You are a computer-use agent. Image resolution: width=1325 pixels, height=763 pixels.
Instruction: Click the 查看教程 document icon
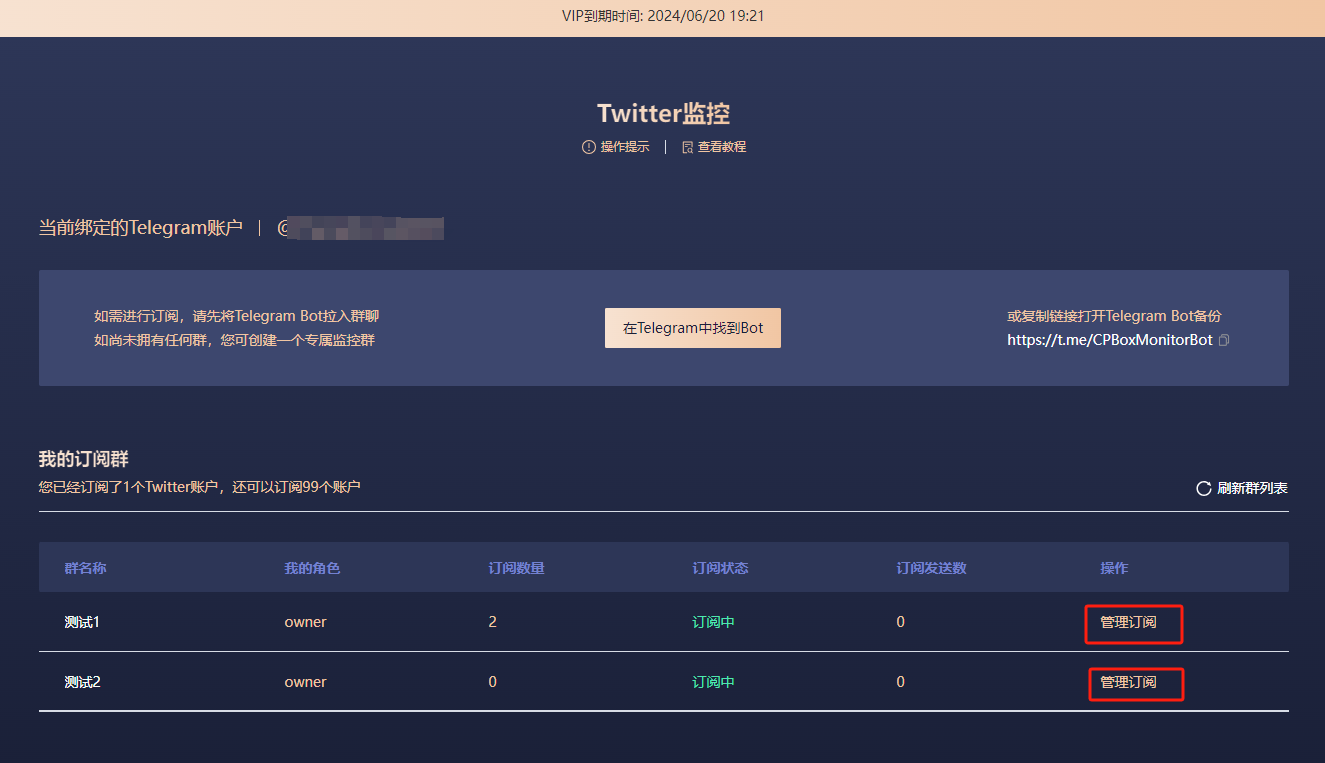click(x=687, y=147)
